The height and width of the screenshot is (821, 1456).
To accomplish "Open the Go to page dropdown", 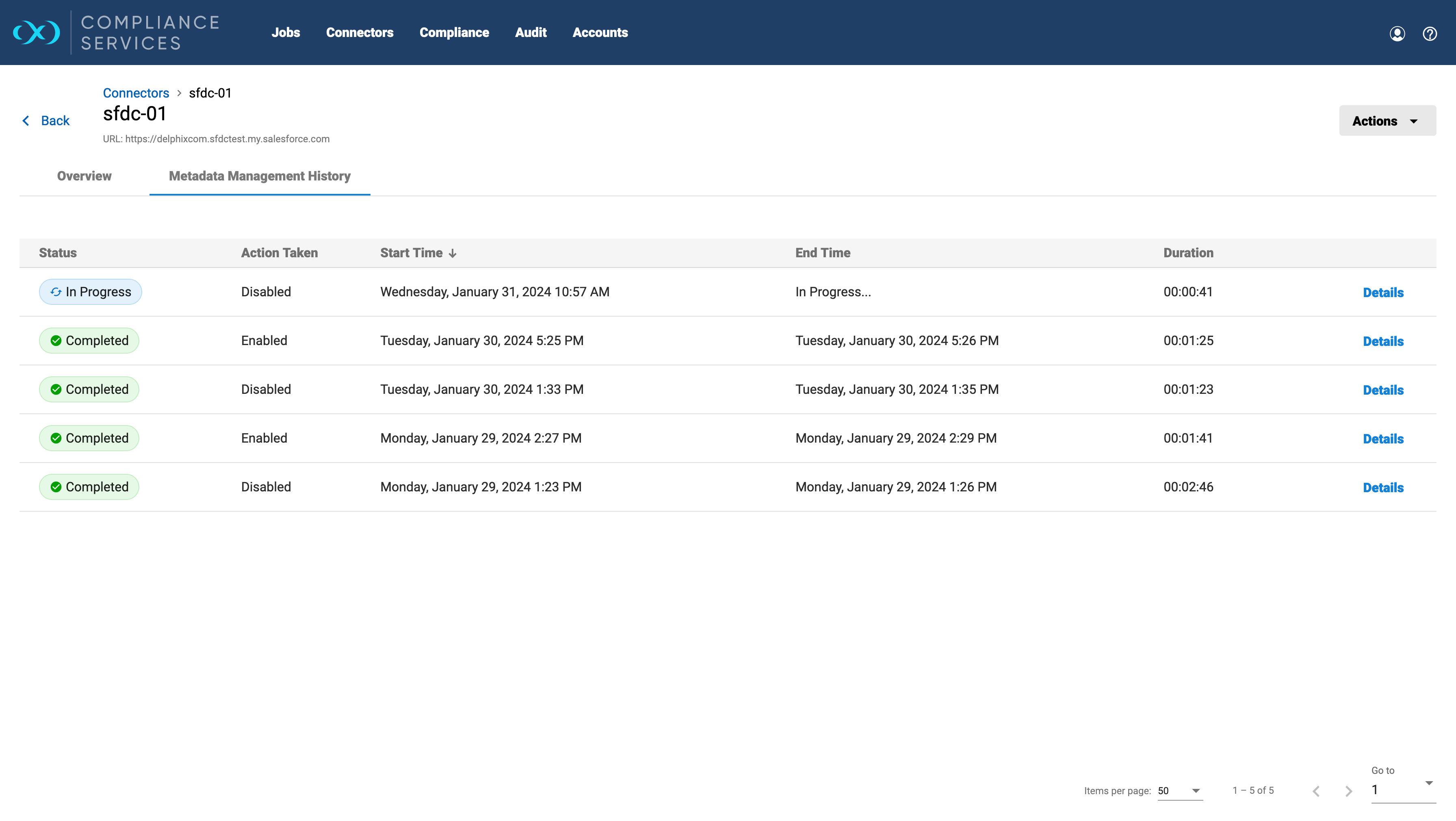I will click(x=1403, y=789).
